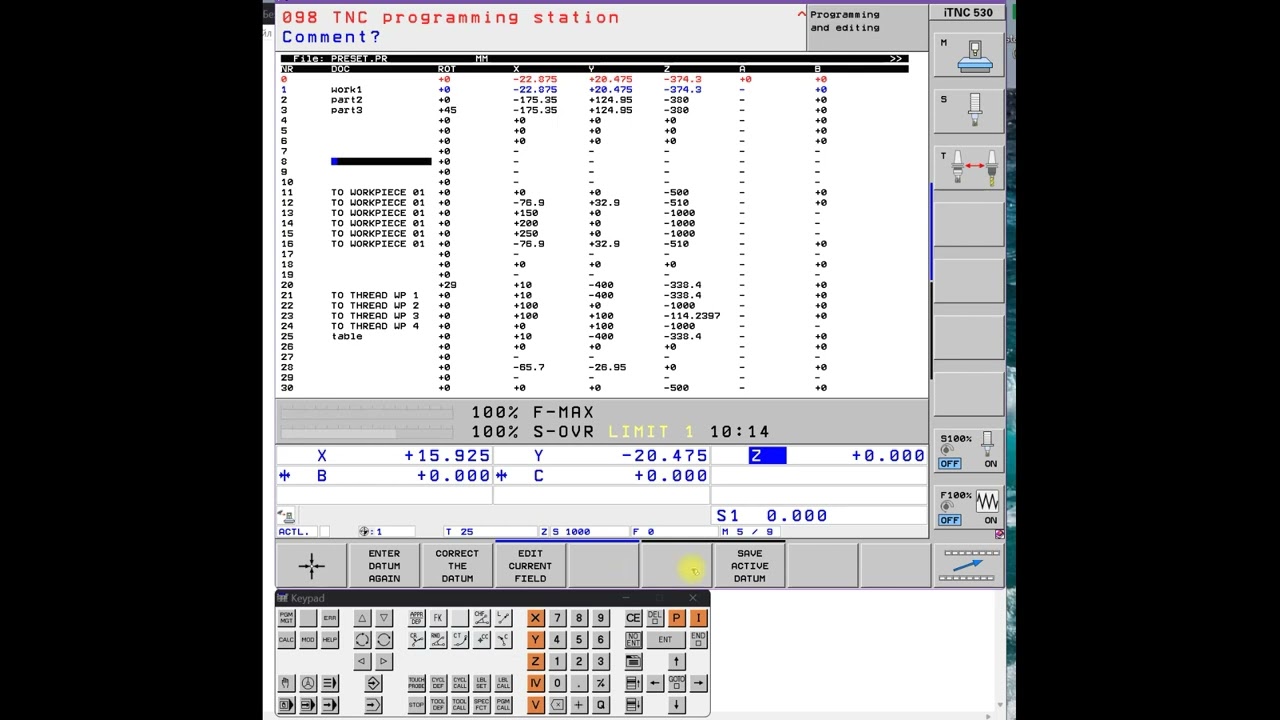Click the crosshair soft key
The image size is (1280, 720).
click(311, 566)
